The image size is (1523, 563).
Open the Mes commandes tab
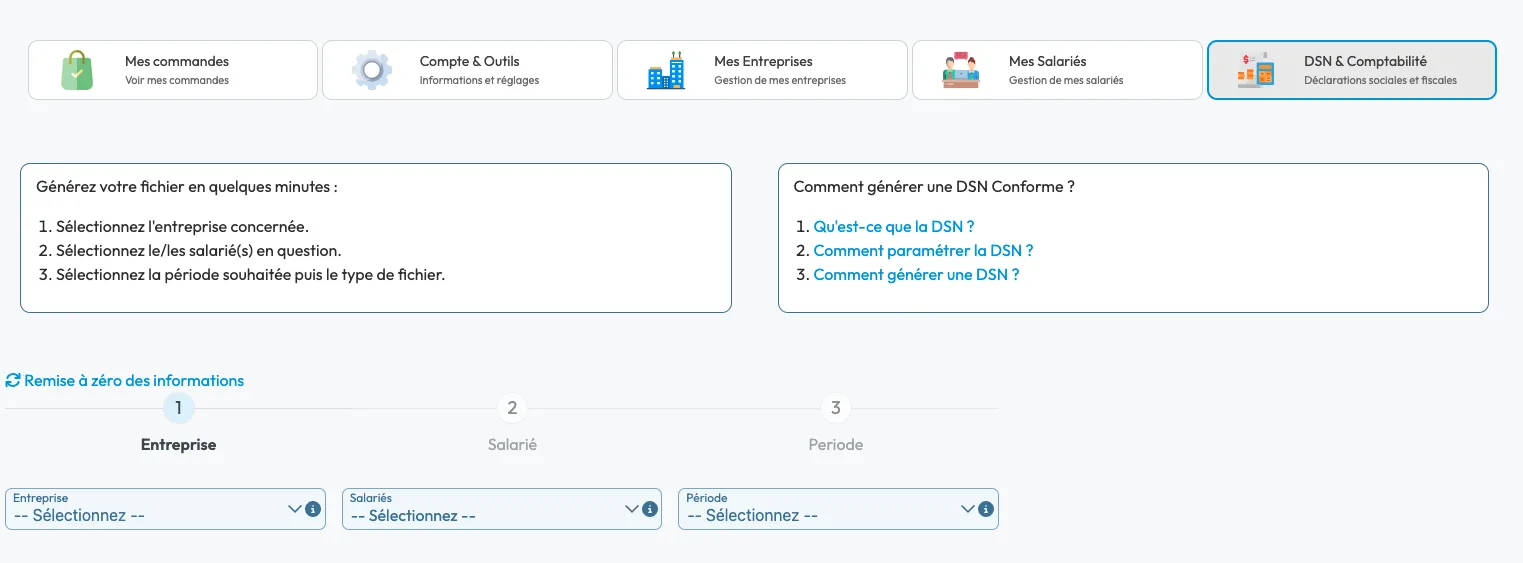tap(173, 70)
